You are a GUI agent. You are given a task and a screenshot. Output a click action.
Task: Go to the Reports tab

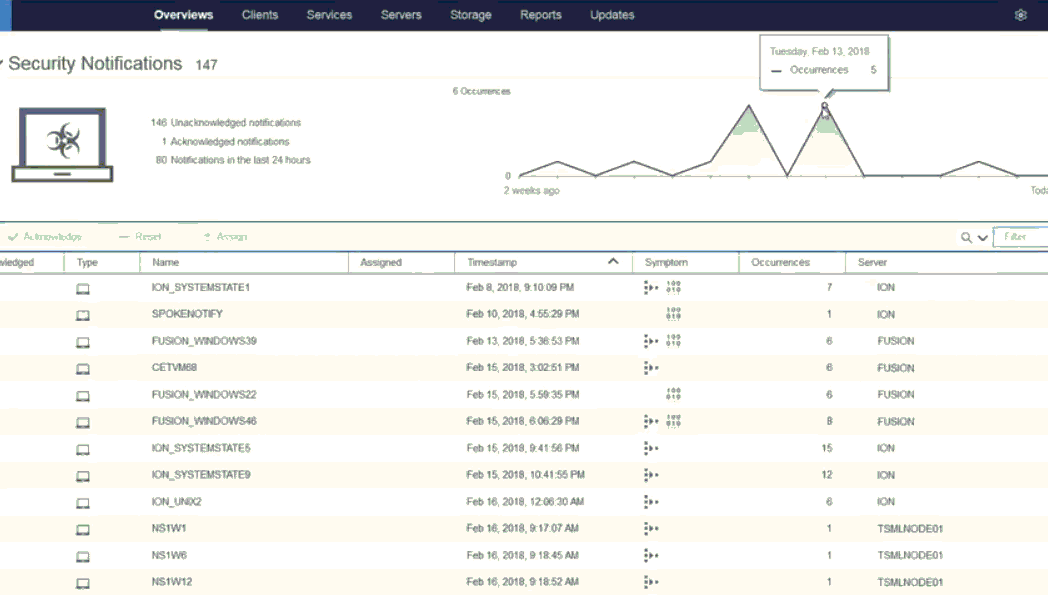click(540, 15)
